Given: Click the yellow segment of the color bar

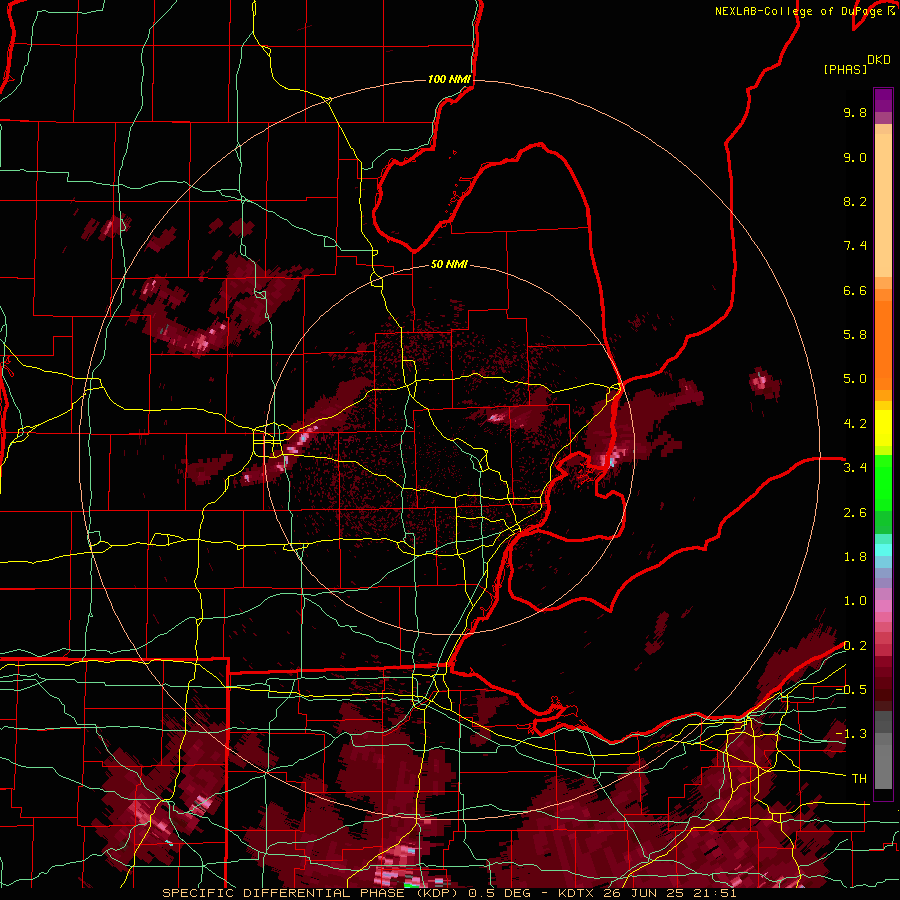Looking at the screenshot, I should tap(883, 428).
